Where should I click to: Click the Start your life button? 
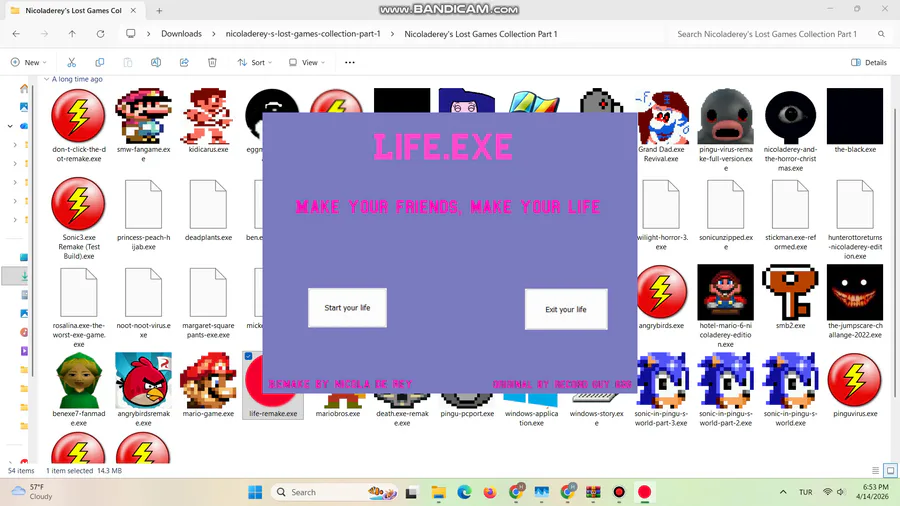(347, 308)
